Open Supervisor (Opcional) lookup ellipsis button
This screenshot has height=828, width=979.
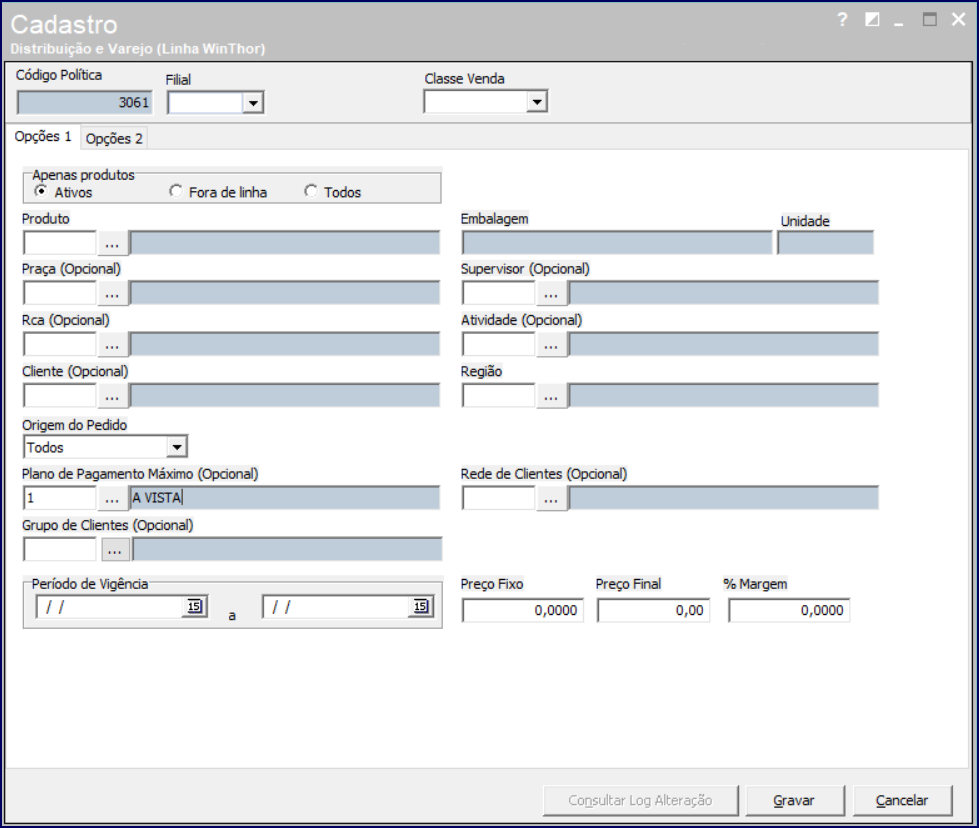pos(551,293)
